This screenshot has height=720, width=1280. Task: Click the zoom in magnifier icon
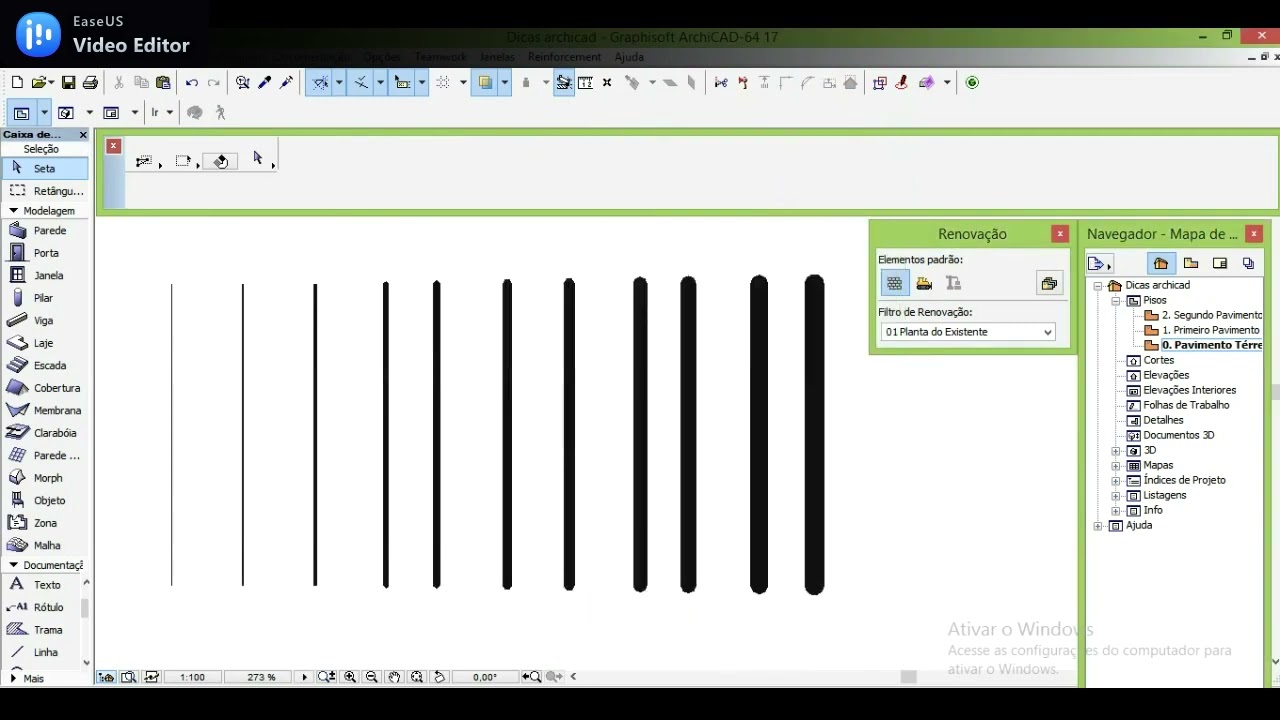[x=350, y=677]
